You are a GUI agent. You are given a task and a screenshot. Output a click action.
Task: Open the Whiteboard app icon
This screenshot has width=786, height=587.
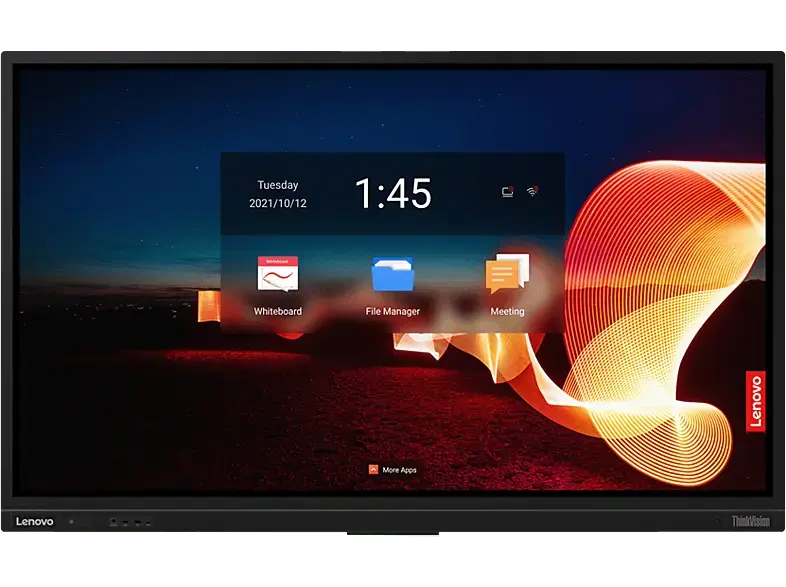[x=277, y=274]
